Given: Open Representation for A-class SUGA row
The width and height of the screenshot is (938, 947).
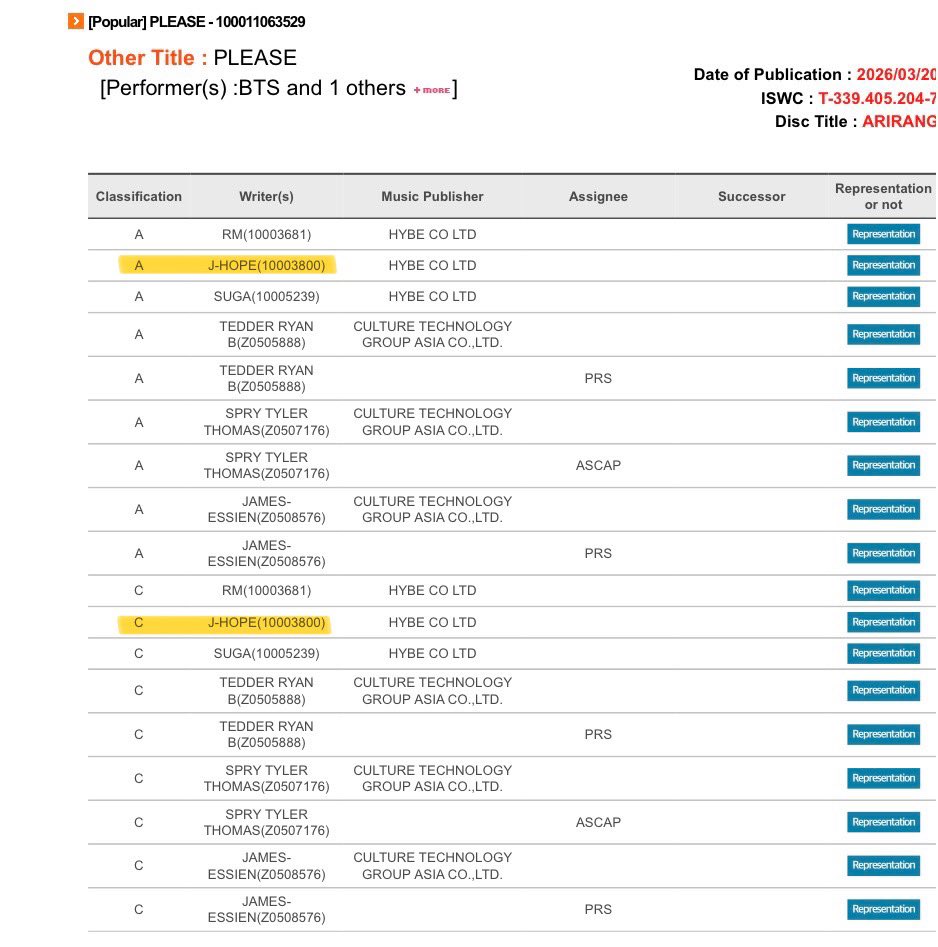Looking at the screenshot, I should (x=883, y=297).
